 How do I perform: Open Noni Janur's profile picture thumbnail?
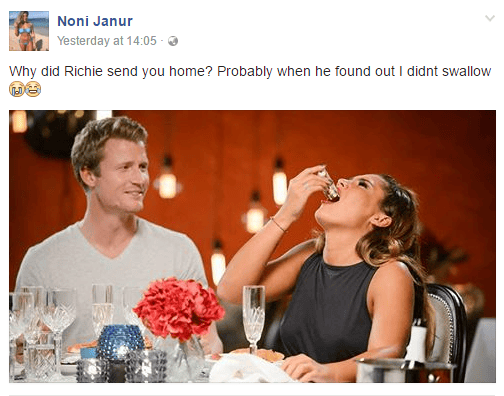coord(29,31)
